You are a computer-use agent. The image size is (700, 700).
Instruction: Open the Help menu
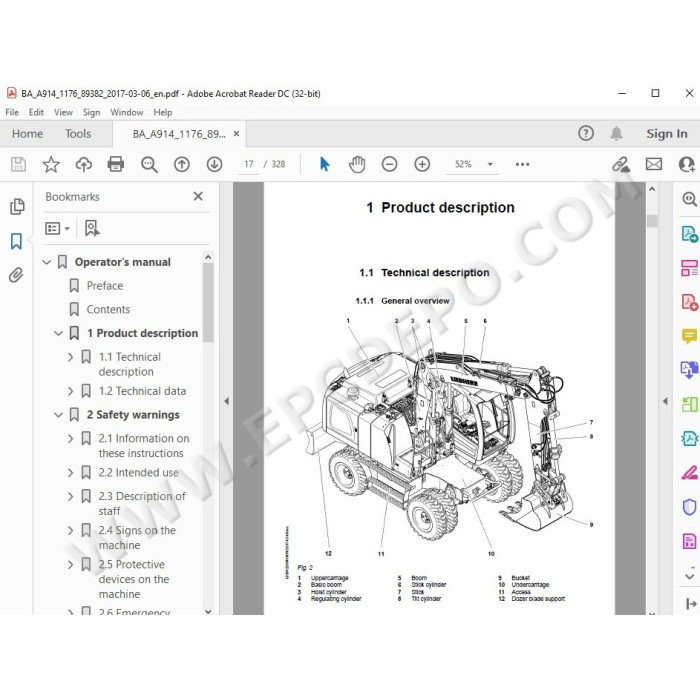tap(162, 112)
